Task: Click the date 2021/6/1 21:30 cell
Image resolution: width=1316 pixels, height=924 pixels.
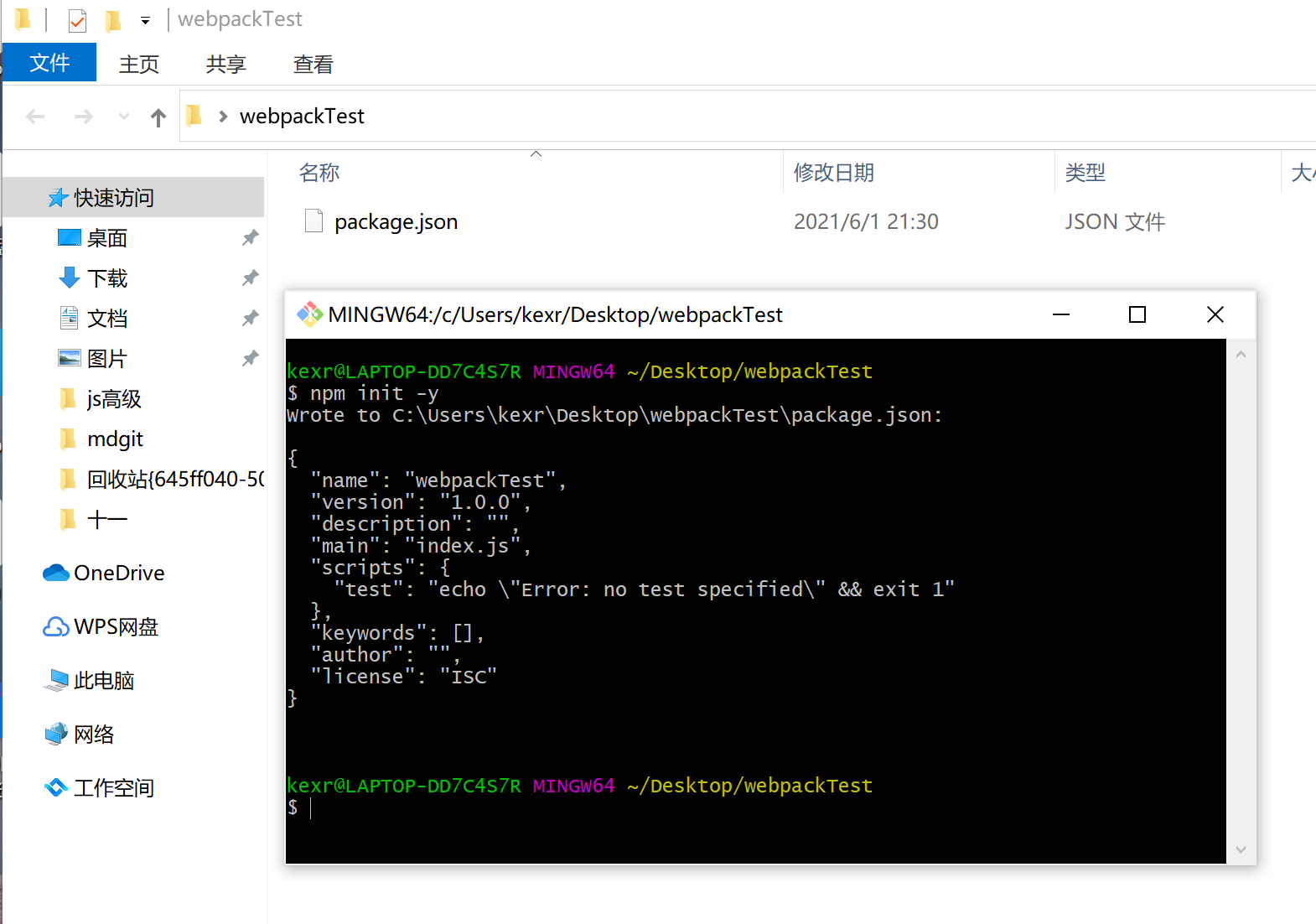Action: pyautogui.click(x=866, y=222)
